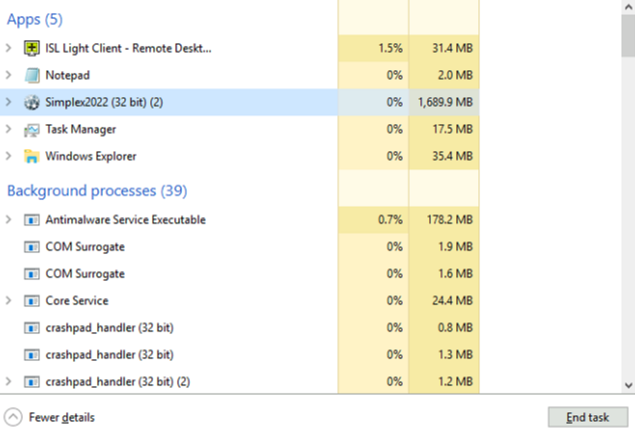Click the 1,689.9 MB memory value
This screenshot has width=635, height=435.
coord(445,102)
